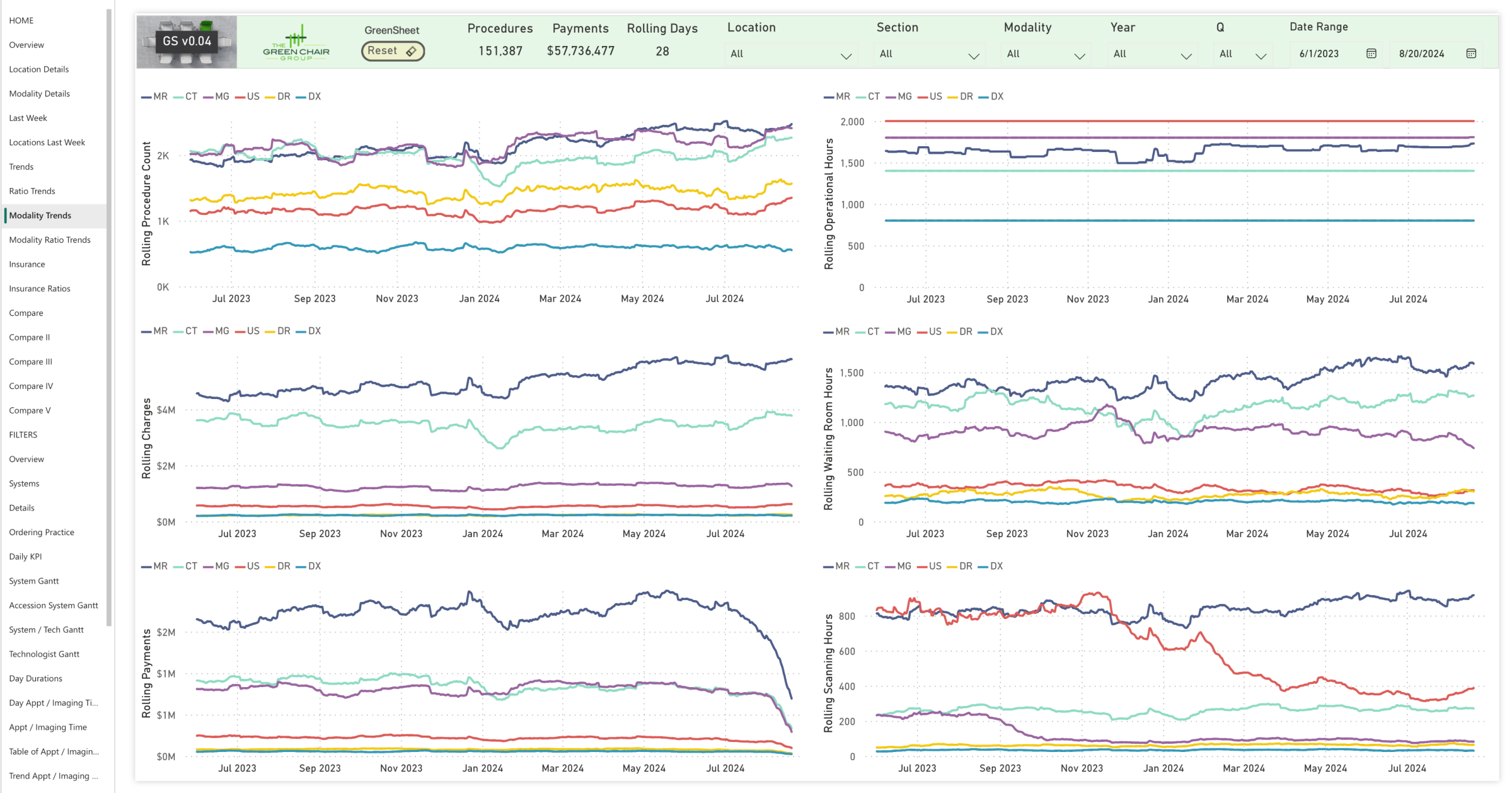Viewport: 1512px width, 793px height.
Task: Click the eraser icon on Reset button
Action: 411,51
